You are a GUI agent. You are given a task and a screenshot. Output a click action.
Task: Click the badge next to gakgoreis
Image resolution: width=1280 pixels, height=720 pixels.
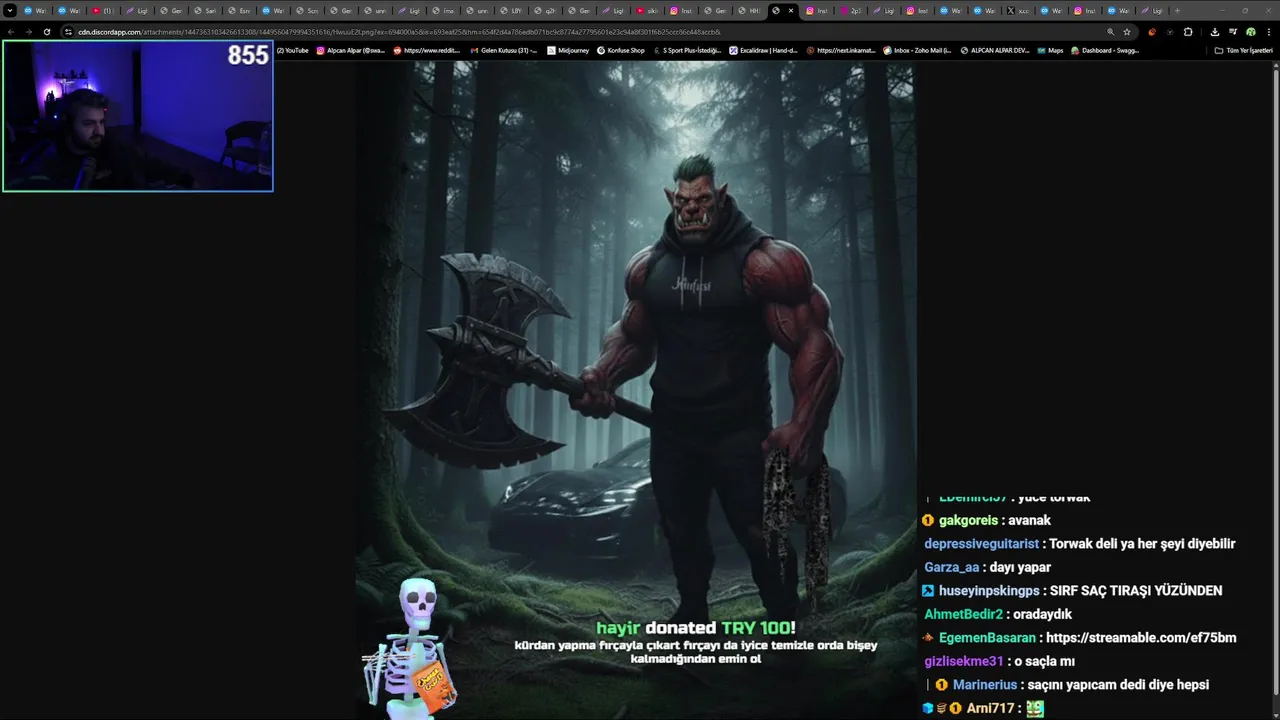point(928,520)
